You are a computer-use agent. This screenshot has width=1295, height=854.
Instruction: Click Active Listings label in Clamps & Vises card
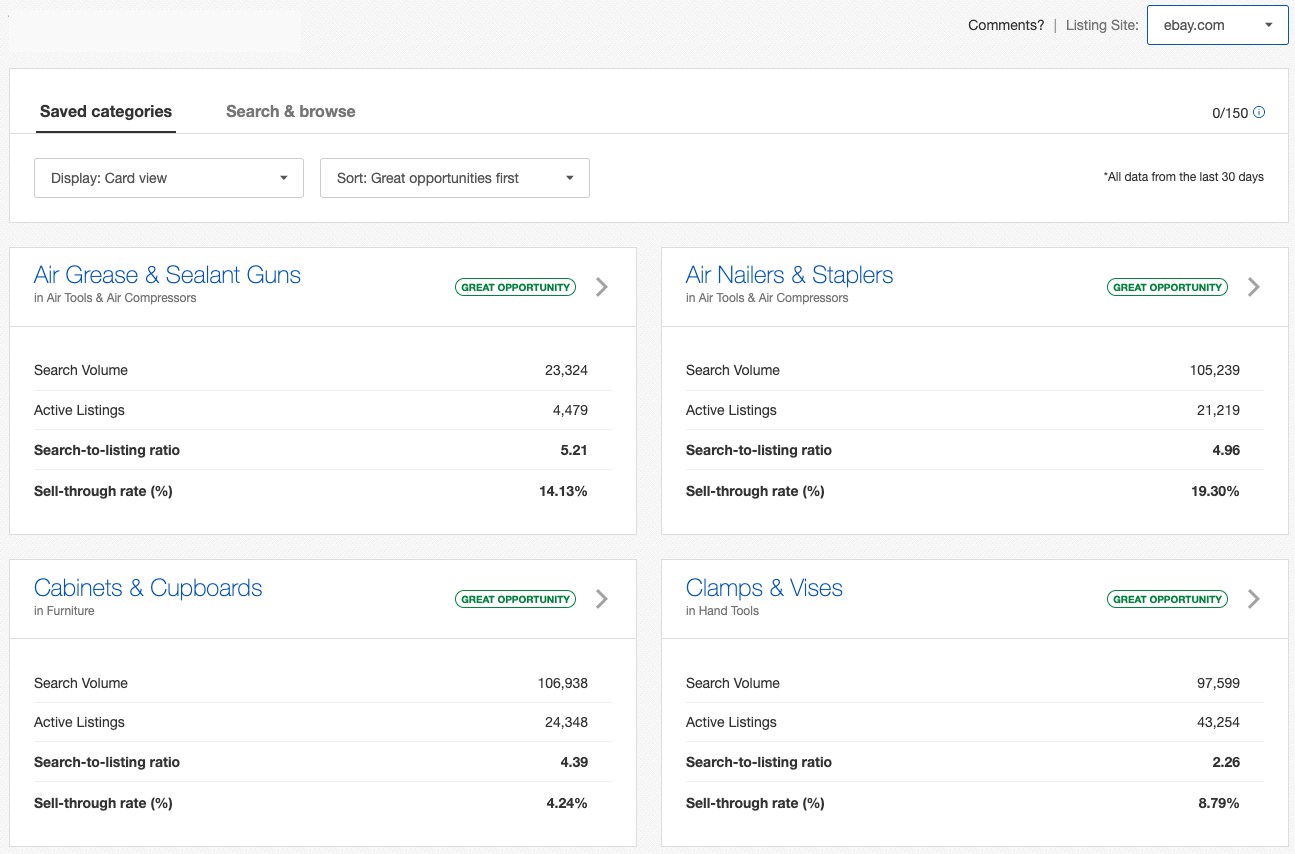click(x=731, y=722)
